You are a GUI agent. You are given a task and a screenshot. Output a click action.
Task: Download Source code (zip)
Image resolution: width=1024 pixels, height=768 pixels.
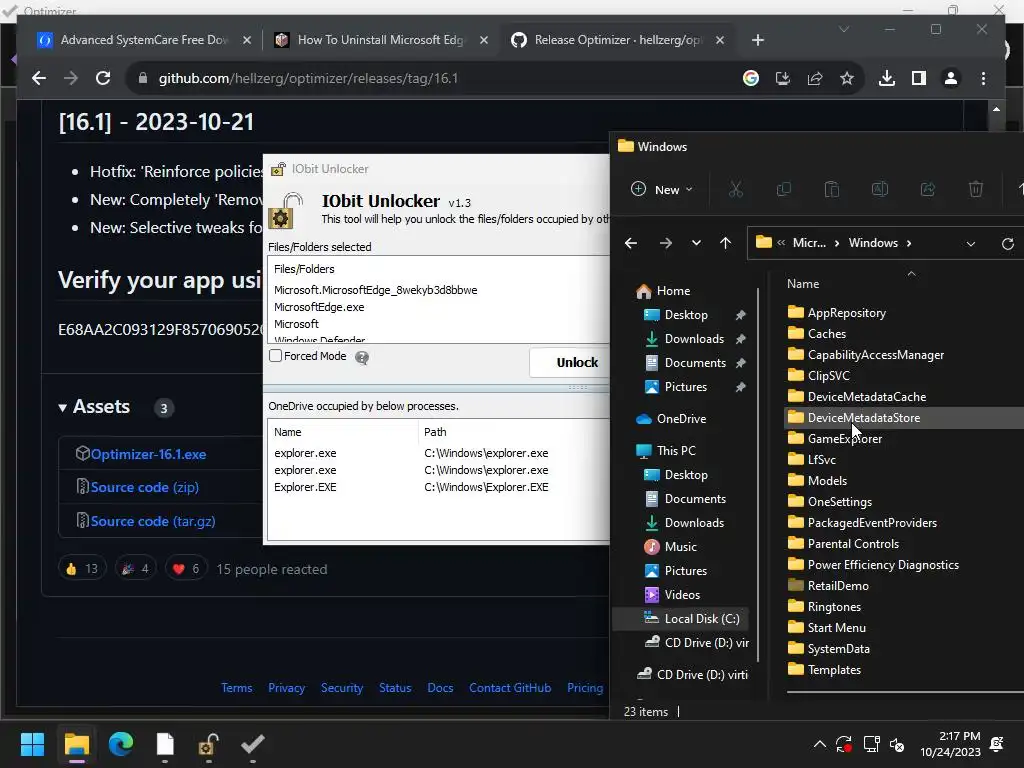[144, 487]
